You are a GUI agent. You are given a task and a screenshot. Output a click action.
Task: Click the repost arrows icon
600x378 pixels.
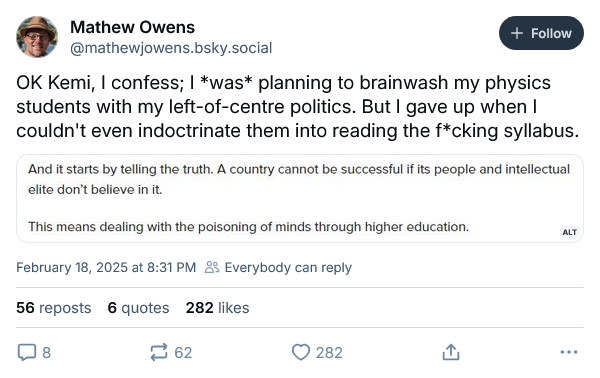pyautogui.click(x=159, y=352)
